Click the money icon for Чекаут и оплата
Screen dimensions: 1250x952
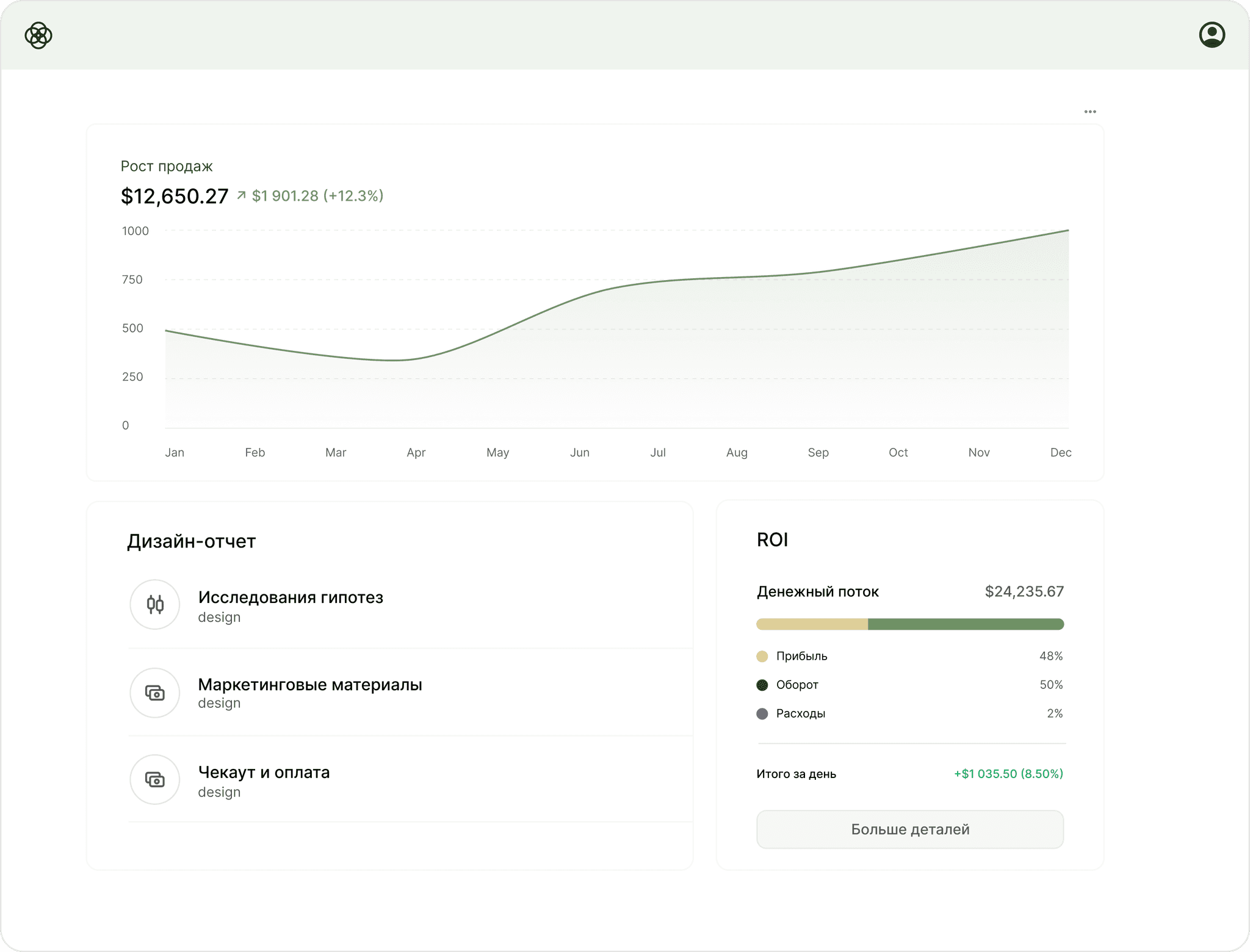155,779
